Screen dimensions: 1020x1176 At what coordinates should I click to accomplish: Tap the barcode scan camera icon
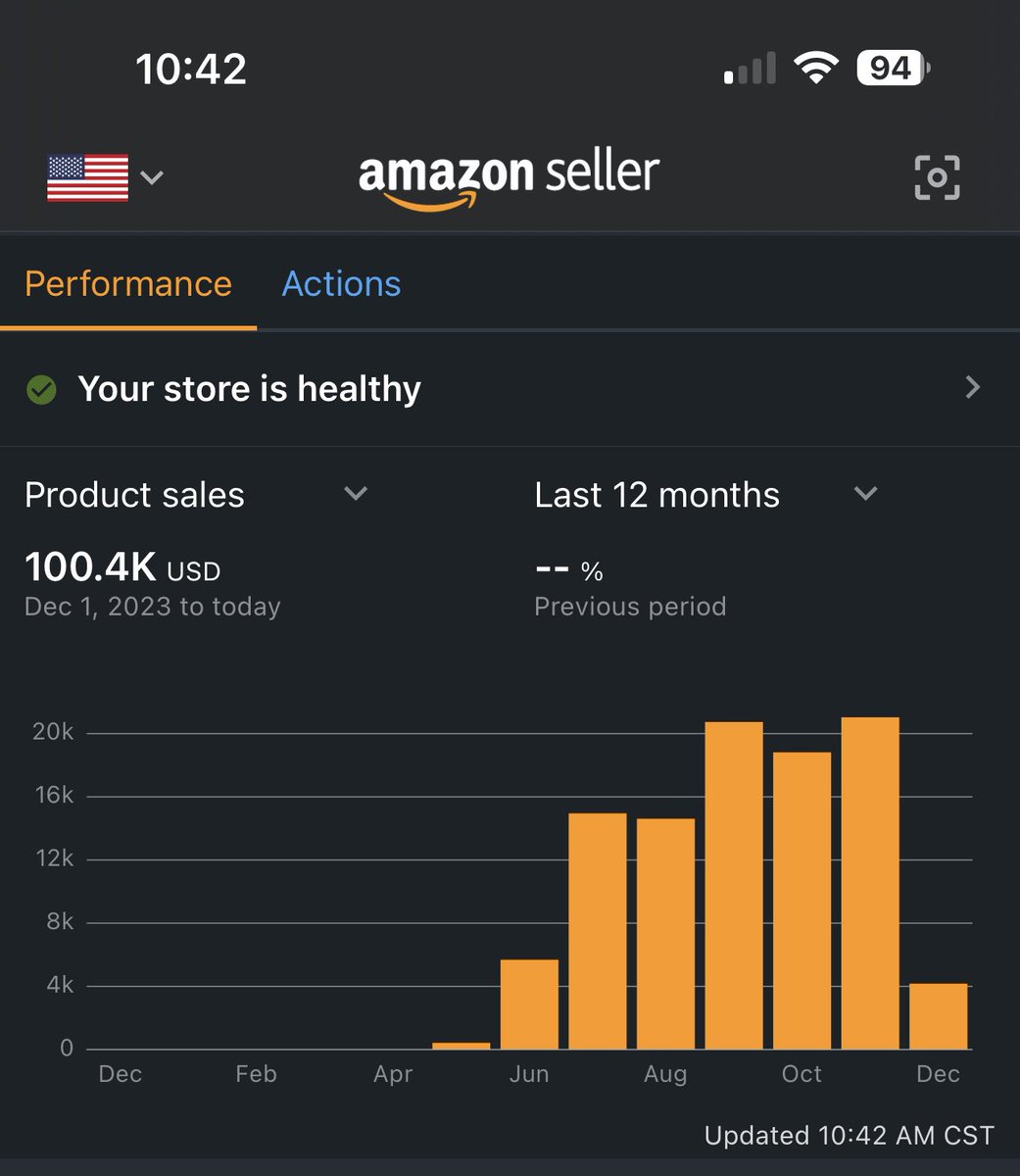click(x=937, y=177)
